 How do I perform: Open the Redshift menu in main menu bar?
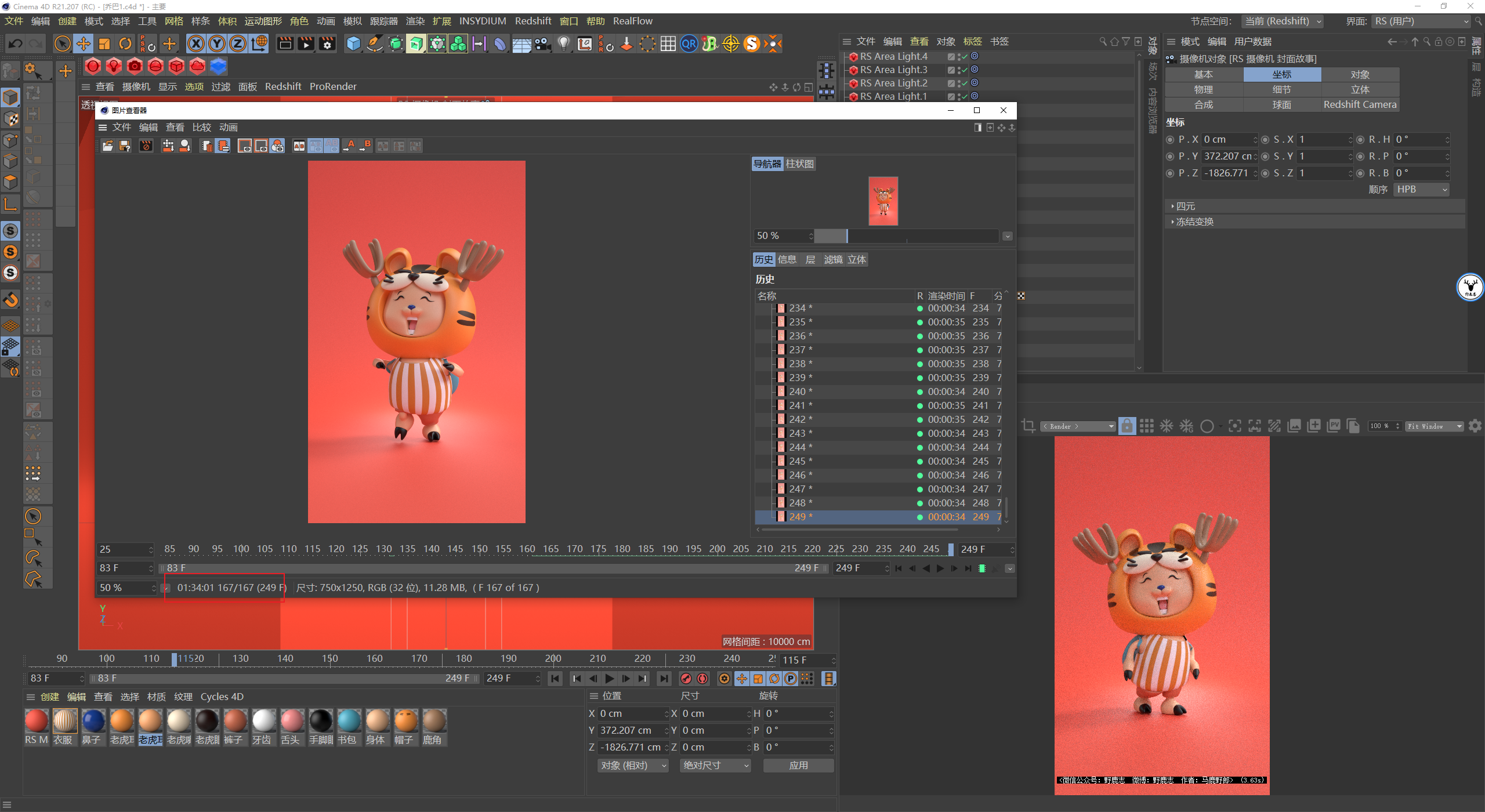pos(533,21)
